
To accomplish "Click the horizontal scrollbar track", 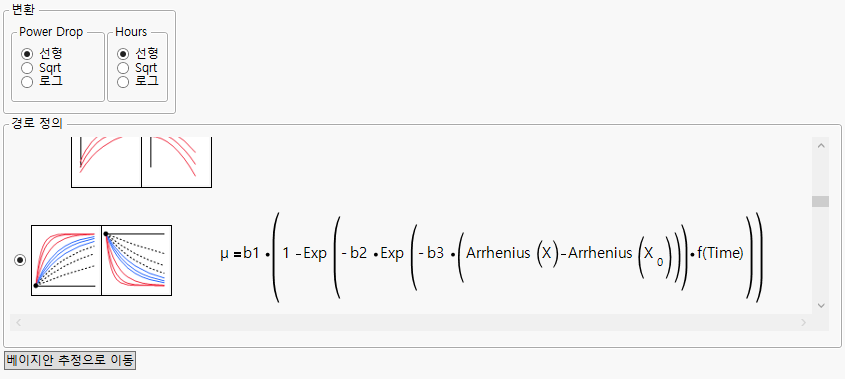I will click(x=411, y=322).
